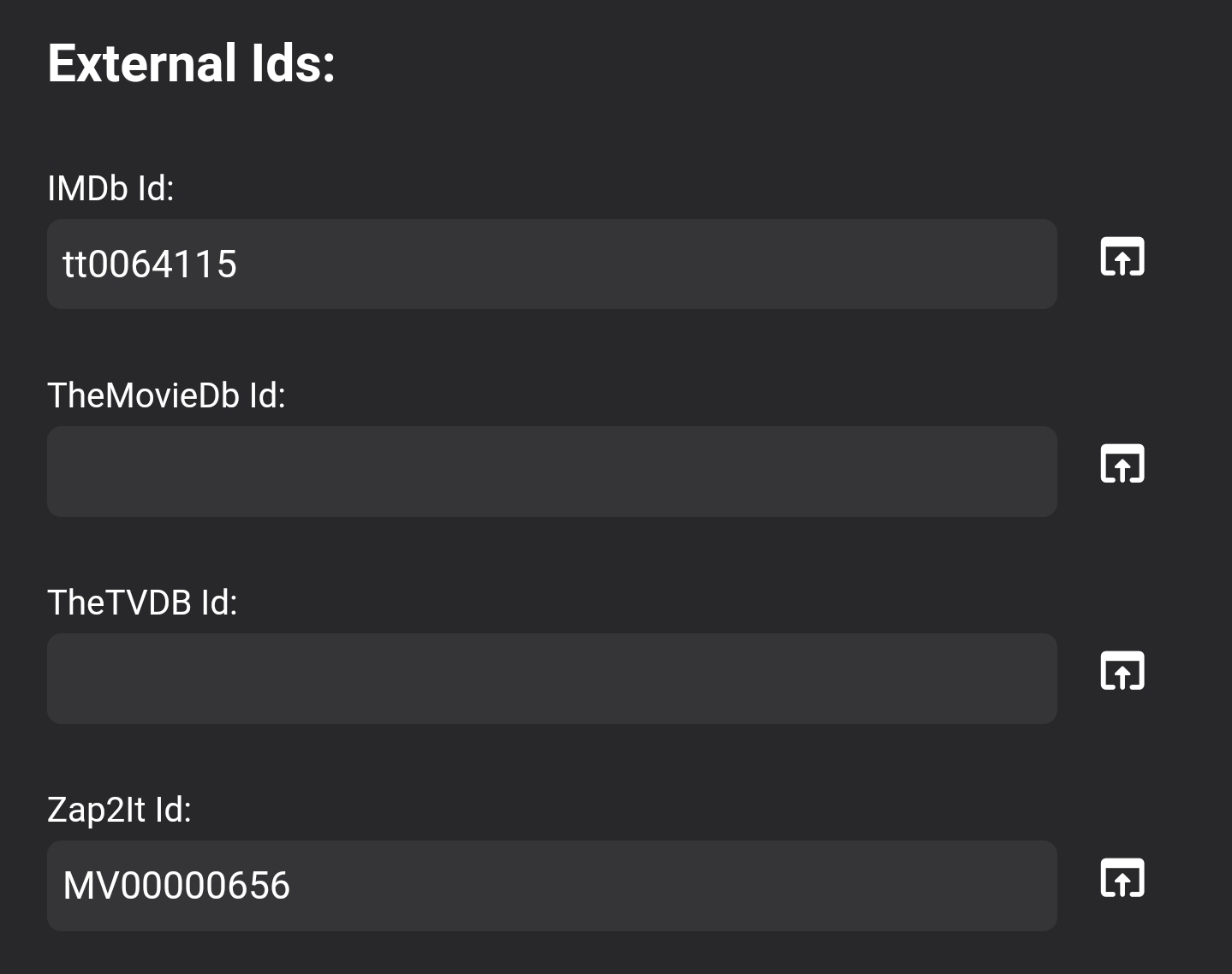Click the launch icon beside MV00000656
The height and width of the screenshot is (974, 1232).
point(1122,876)
